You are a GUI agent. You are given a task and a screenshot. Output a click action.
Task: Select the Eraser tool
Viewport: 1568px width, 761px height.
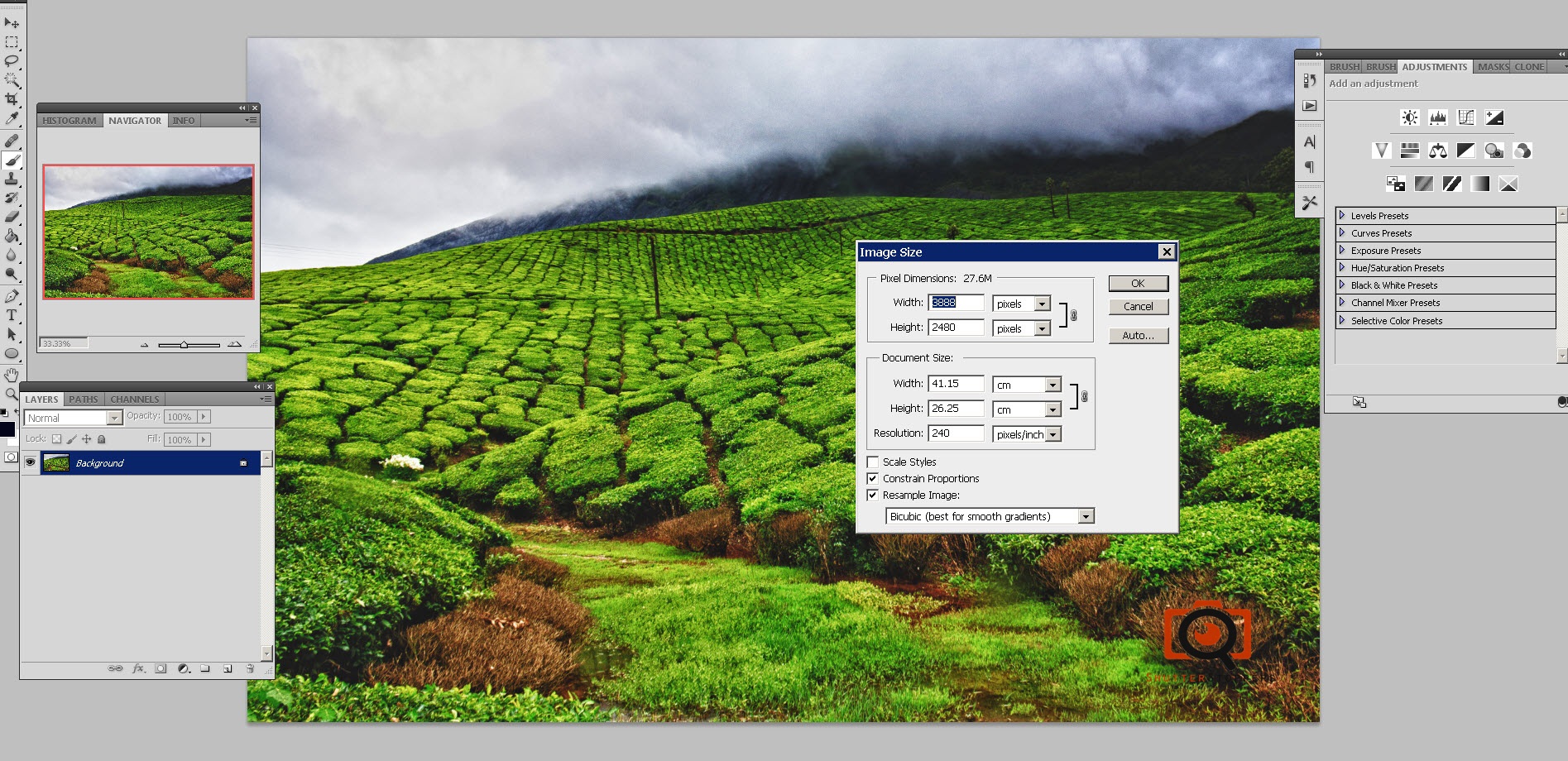click(x=12, y=217)
